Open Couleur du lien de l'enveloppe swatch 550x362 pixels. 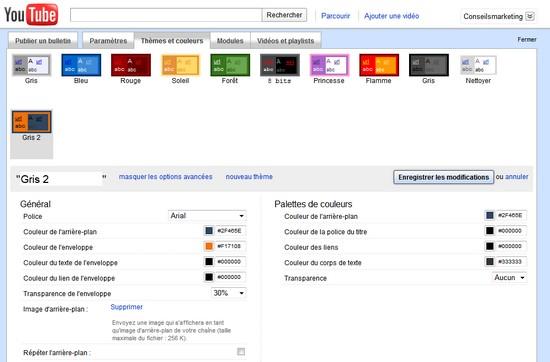click(209, 277)
